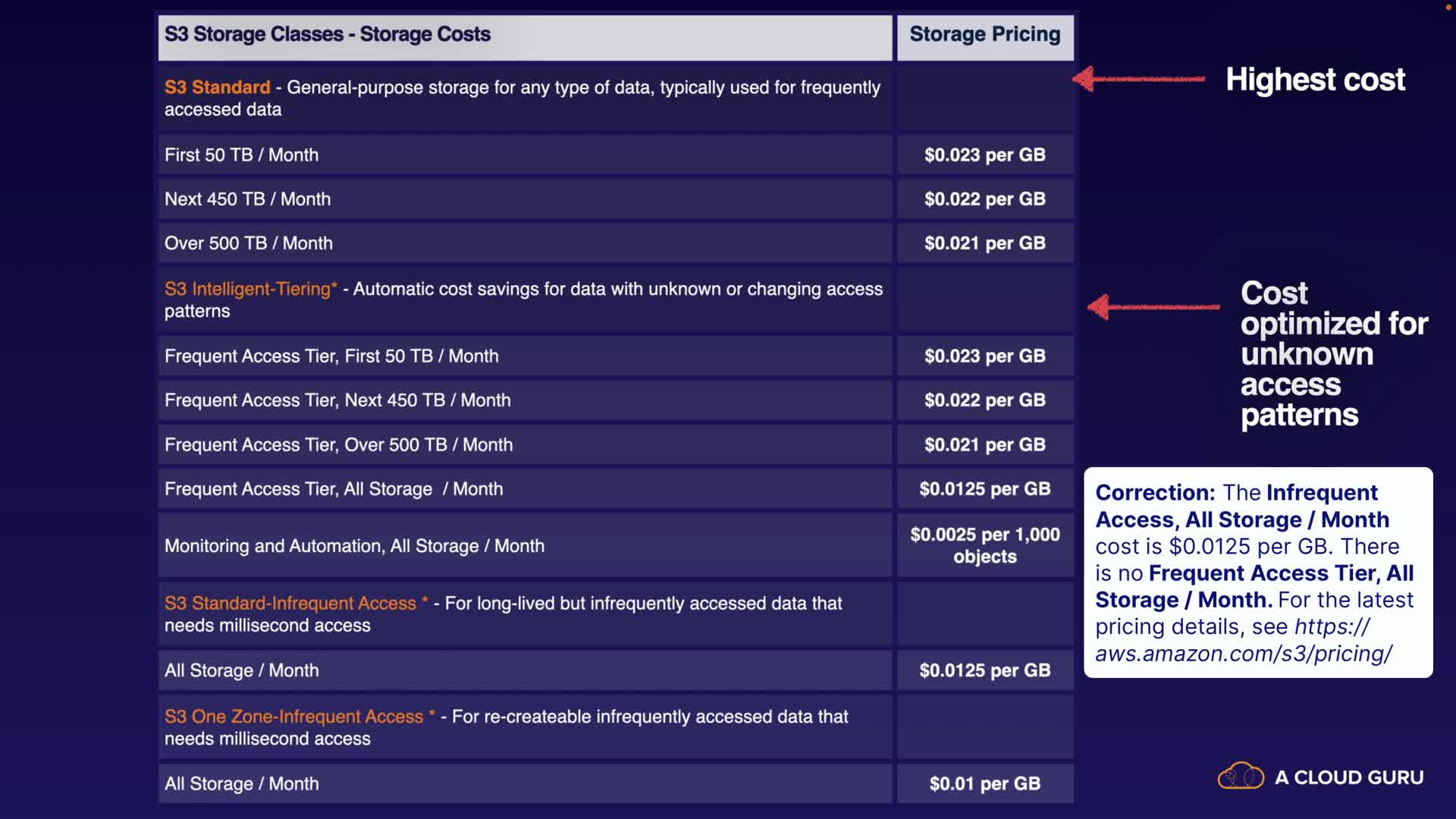Select the First 50 TB / Month row
The height and width of the screenshot is (819, 1456).
(x=241, y=155)
